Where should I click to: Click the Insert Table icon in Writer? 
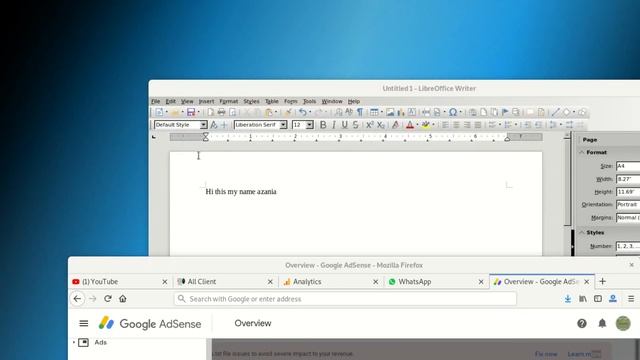click(x=374, y=112)
